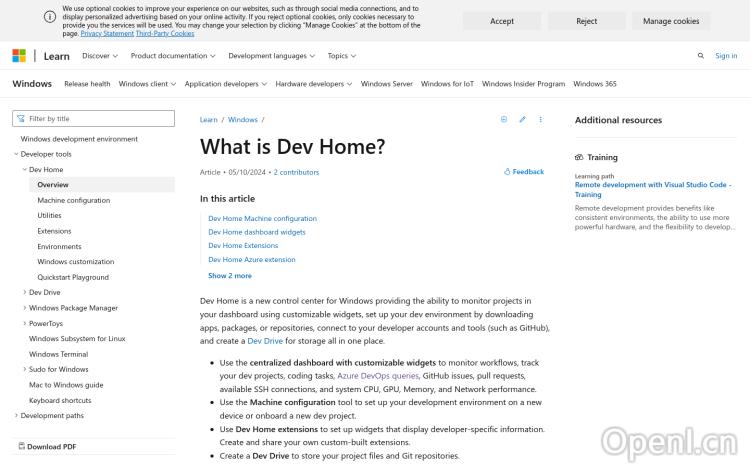
Task: Open Windows customization in the sidebar
Action: tap(76, 262)
